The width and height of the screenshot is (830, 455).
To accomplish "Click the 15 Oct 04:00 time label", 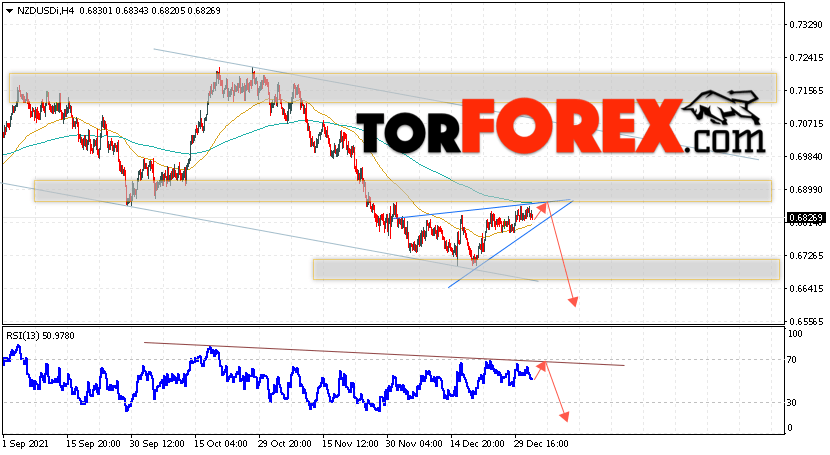I will 221,443.
